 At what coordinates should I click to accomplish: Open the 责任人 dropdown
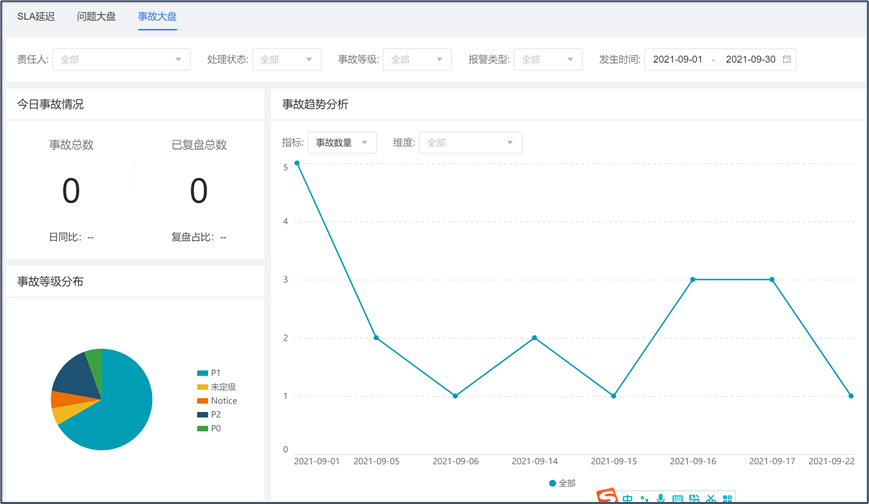[121, 60]
